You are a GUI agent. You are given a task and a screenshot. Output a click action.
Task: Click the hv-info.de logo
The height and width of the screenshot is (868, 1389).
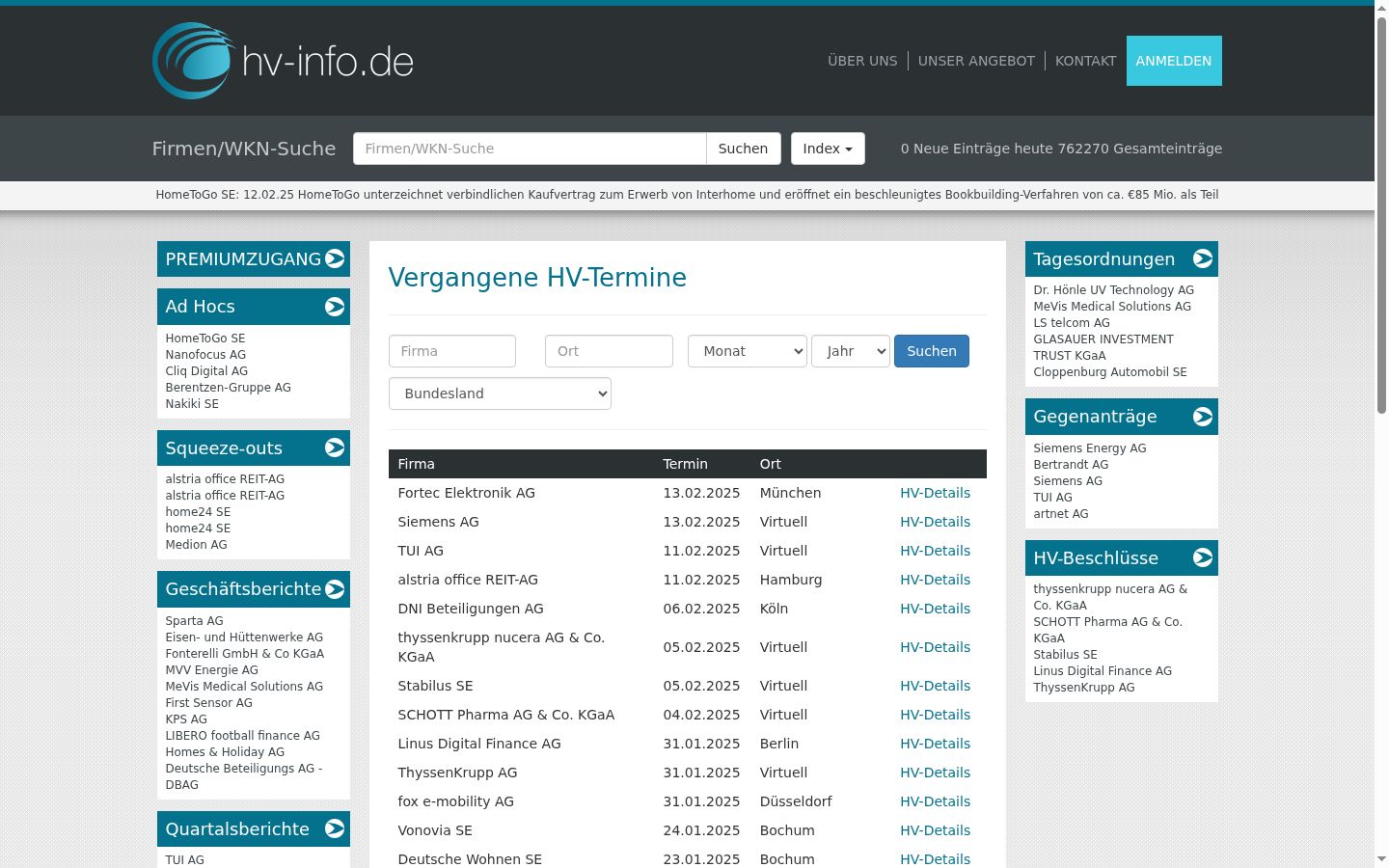click(283, 61)
